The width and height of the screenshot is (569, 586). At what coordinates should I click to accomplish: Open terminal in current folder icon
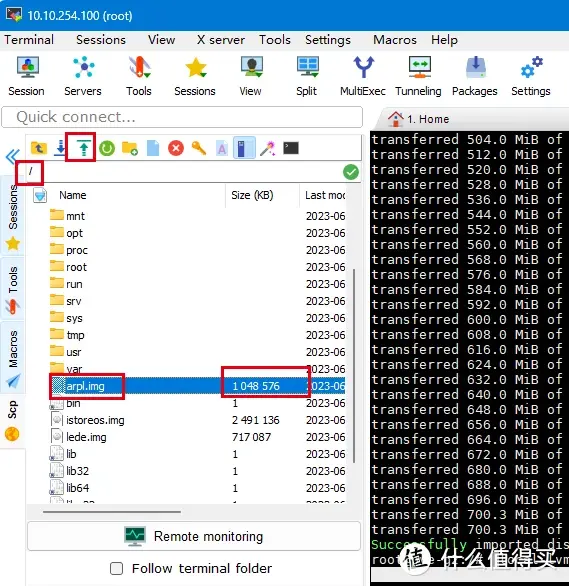(x=291, y=148)
